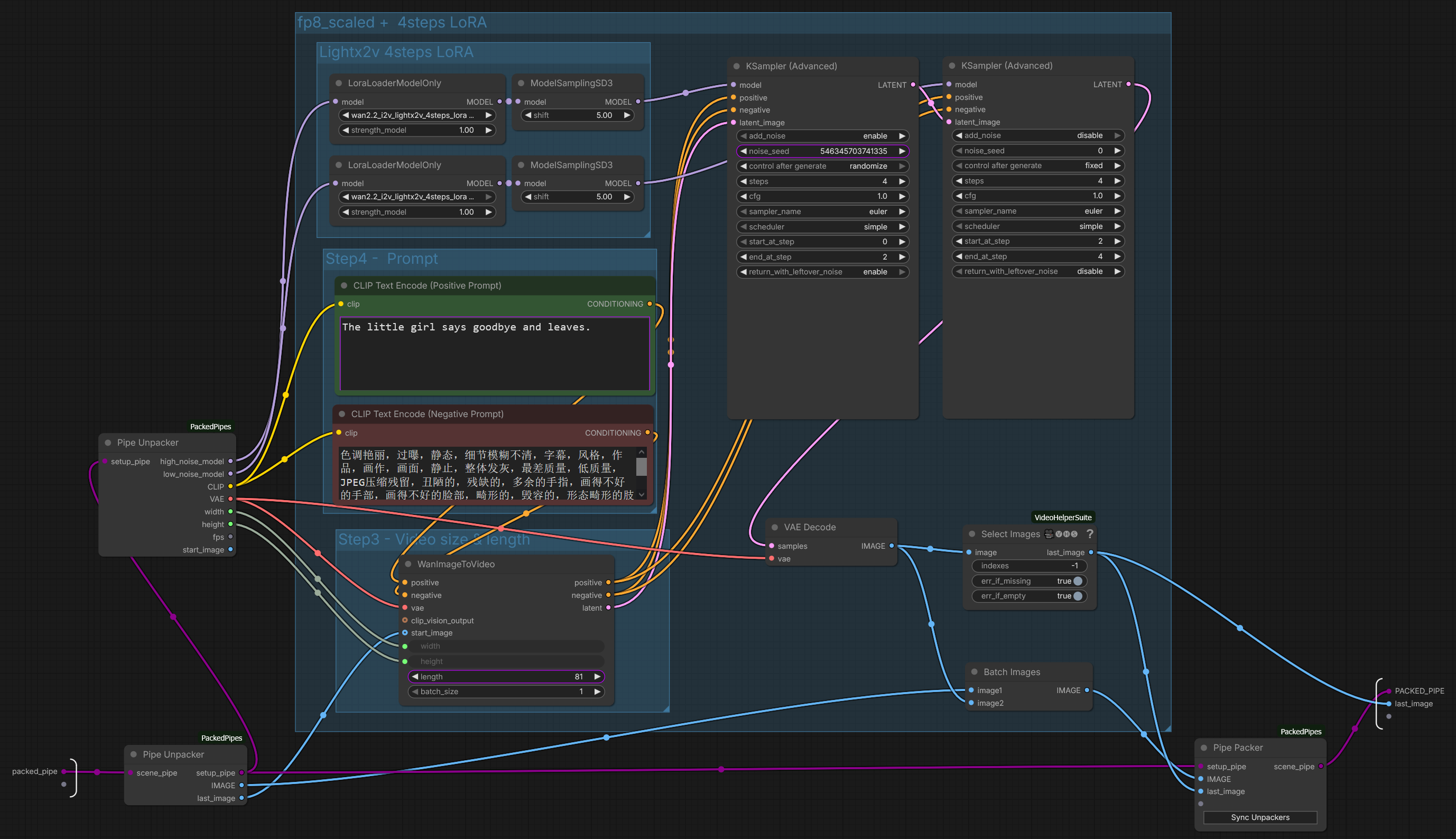Collapse the VAE Decode node title dot
The image size is (1456, 839).
tap(775, 527)
